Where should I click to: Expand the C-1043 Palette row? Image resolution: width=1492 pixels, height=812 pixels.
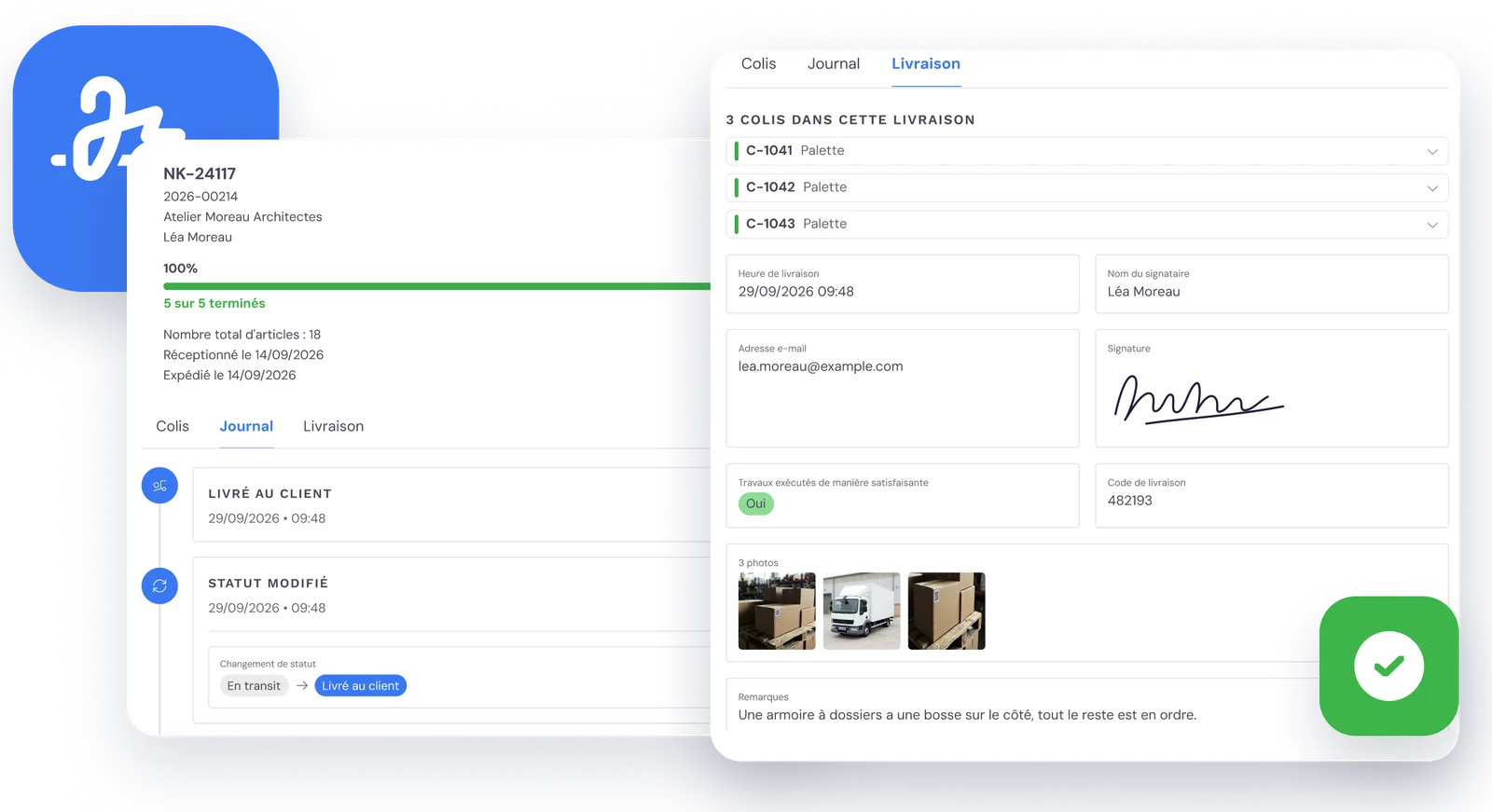click(1086, 224)
